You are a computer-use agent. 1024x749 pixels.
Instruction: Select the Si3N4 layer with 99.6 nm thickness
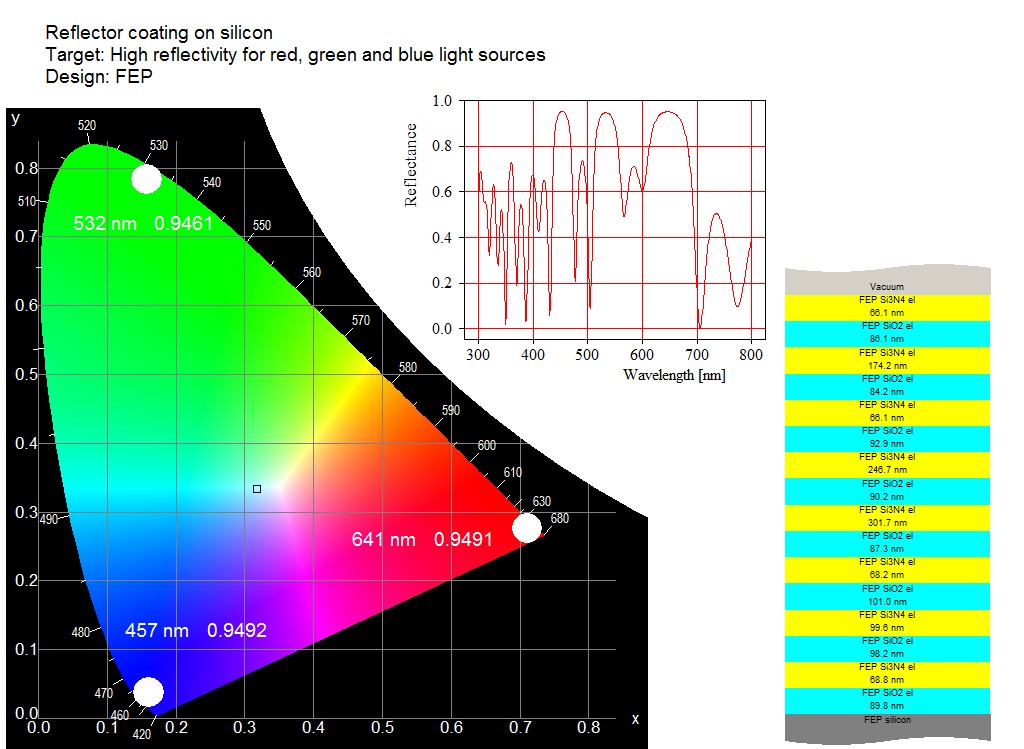click(x=887, y=622)
